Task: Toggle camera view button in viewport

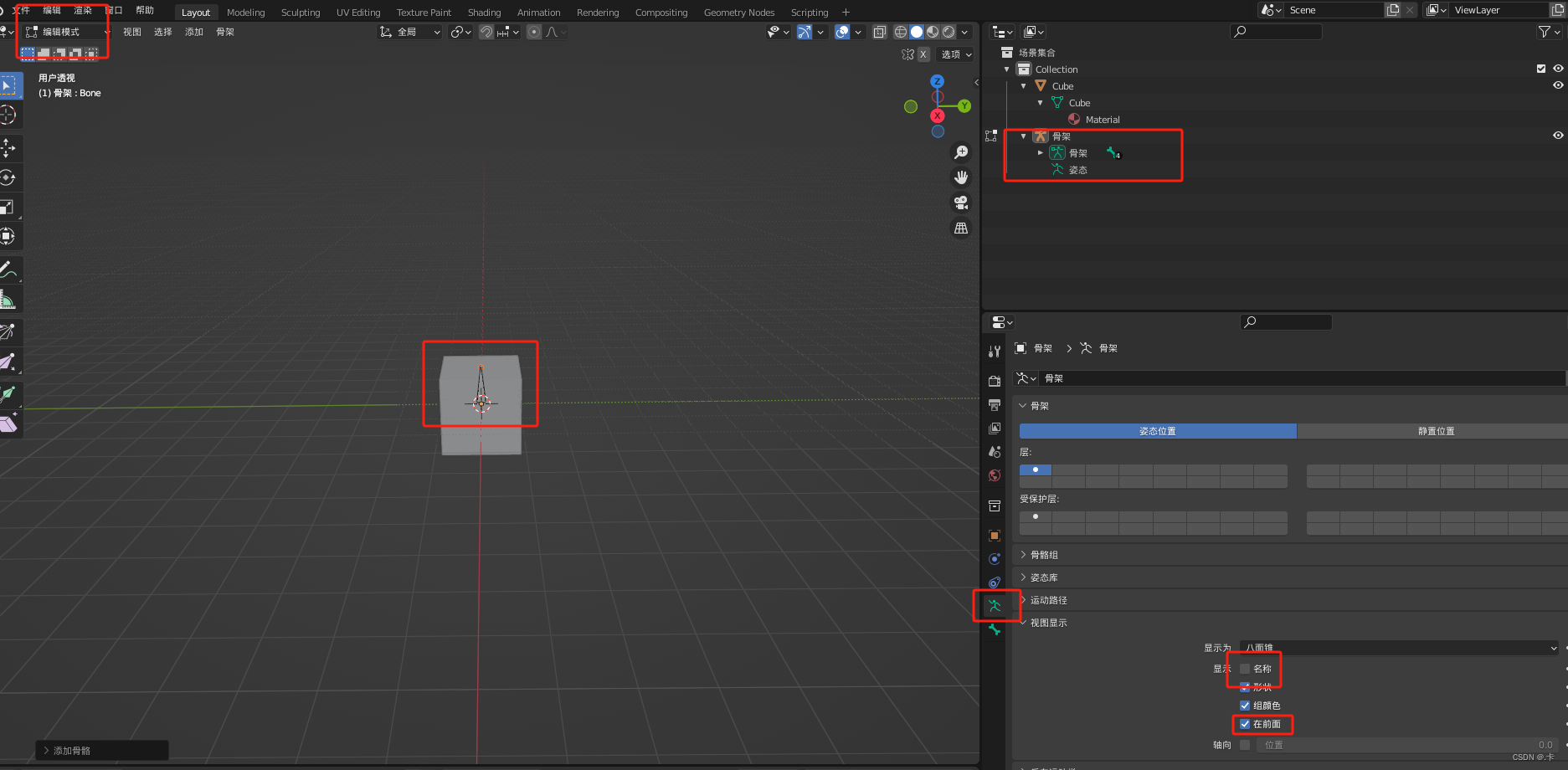Action: pyautogui.click(x=961, y=203)
